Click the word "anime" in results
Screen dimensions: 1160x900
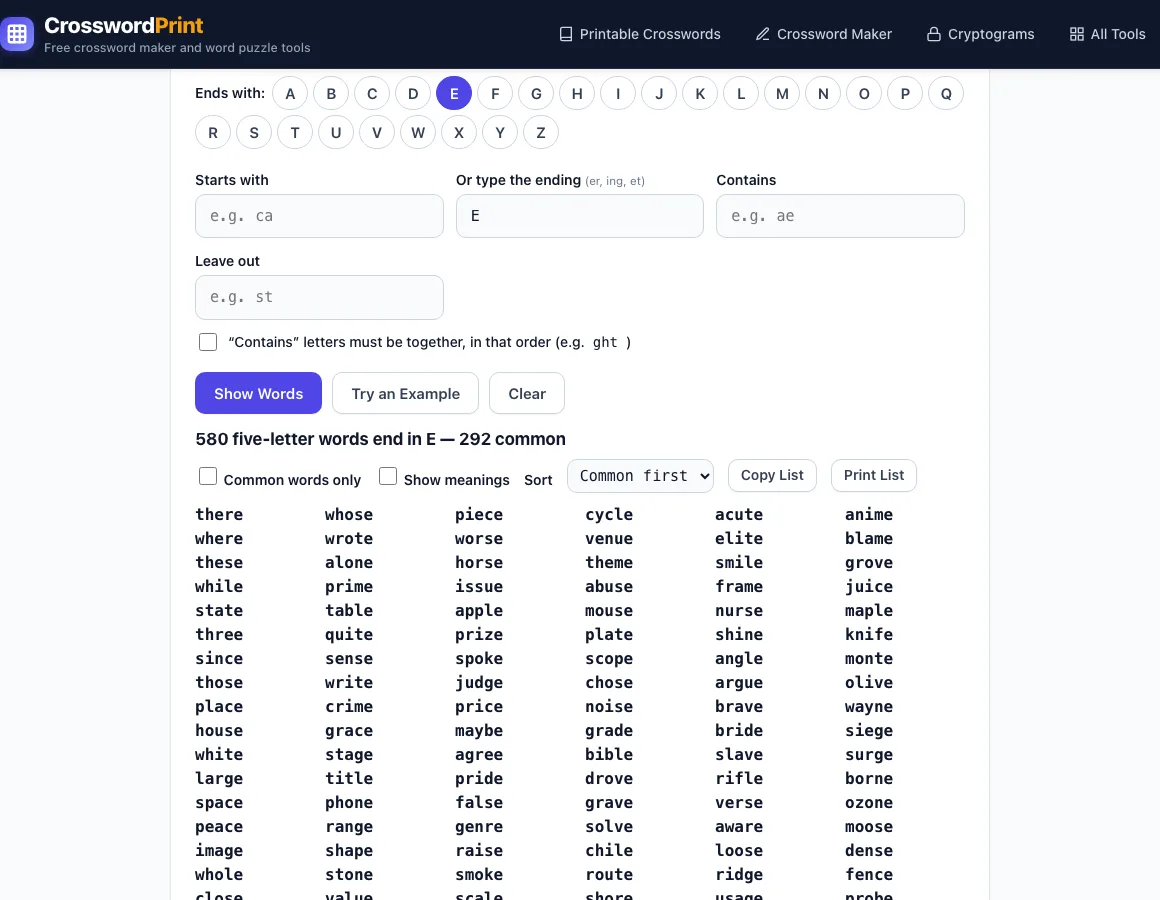point(869,514)
